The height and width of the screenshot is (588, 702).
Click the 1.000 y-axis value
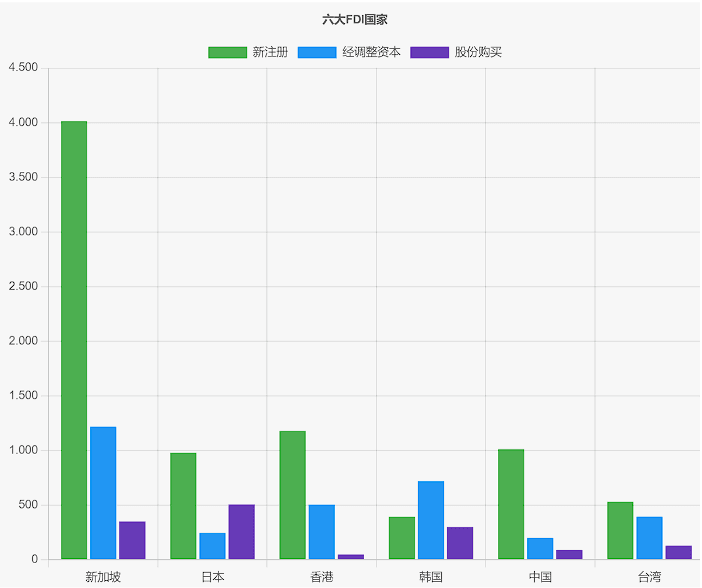tap(23, 450)
